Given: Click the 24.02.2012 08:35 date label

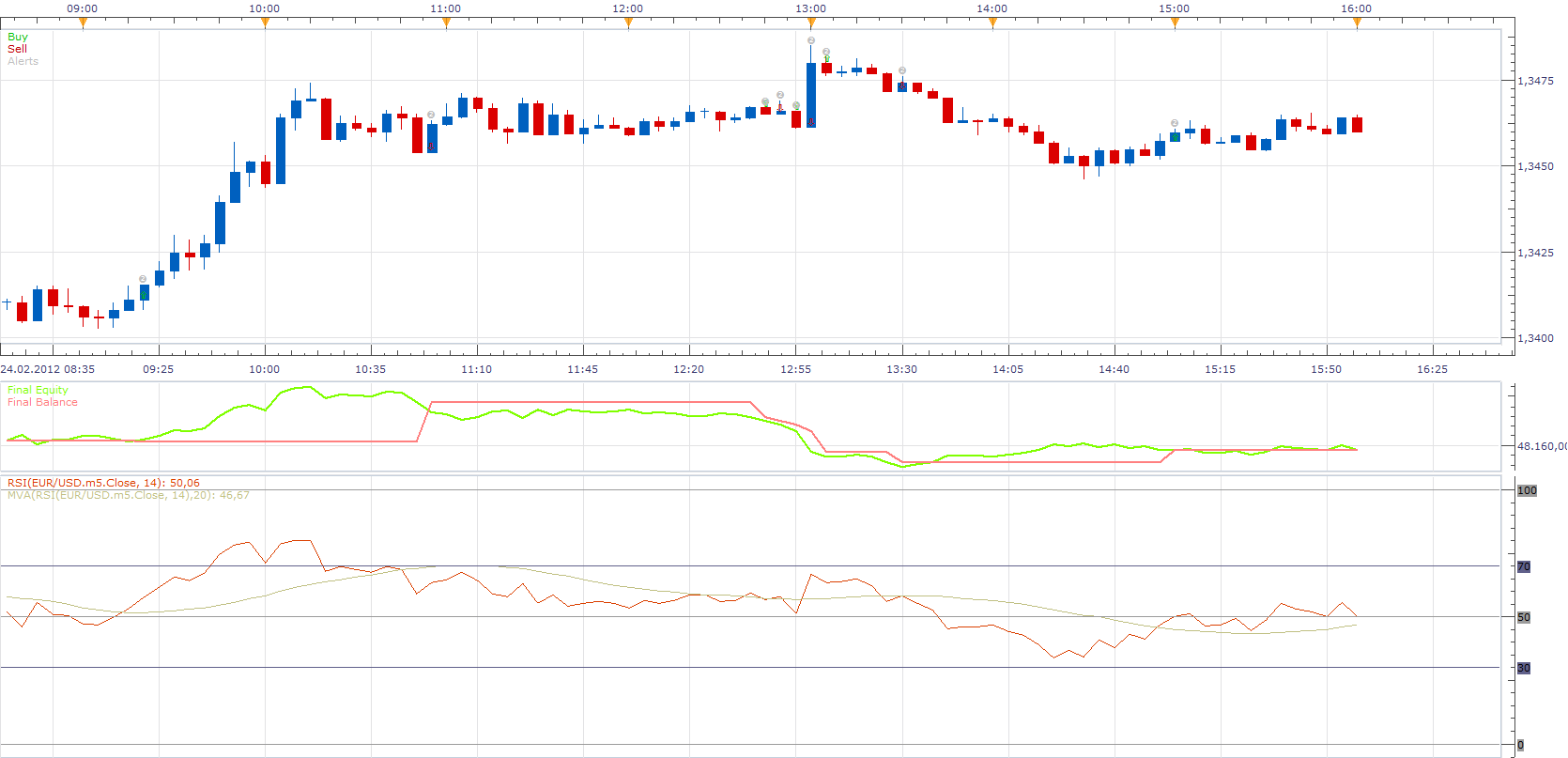Looking at the screenshot, I should (48, 369).
